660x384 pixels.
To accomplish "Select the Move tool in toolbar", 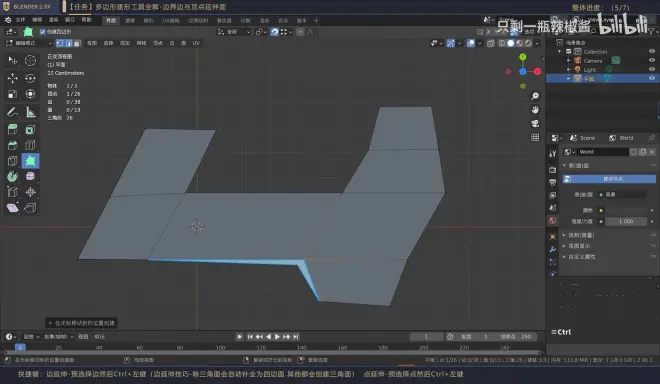I will 13,78.
